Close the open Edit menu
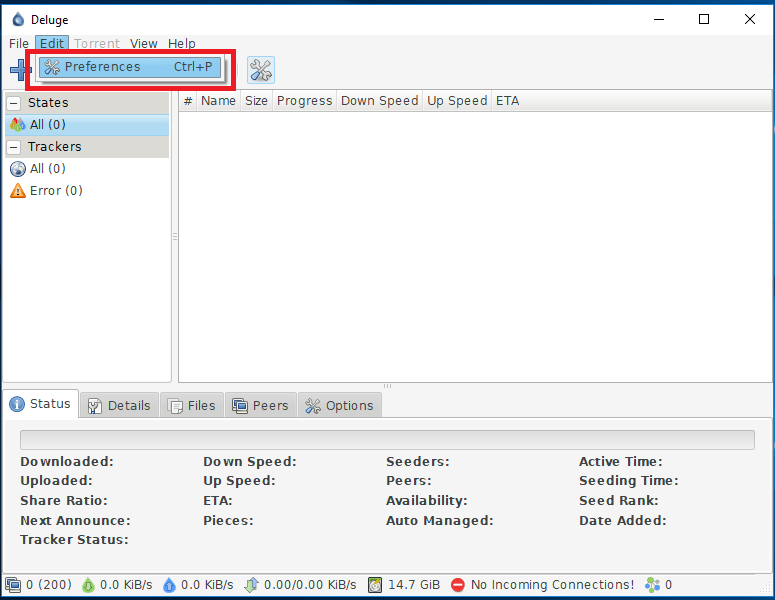 pyautogui.click(x=52, y=43)
